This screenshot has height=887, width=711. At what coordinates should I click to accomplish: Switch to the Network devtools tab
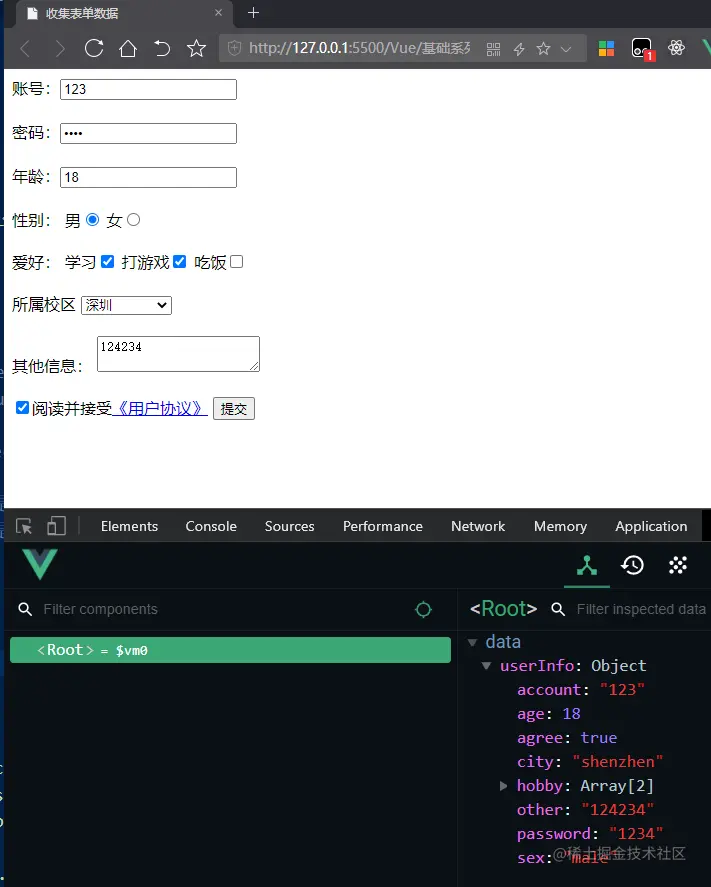pyautogui.click(x=478, y=526)
